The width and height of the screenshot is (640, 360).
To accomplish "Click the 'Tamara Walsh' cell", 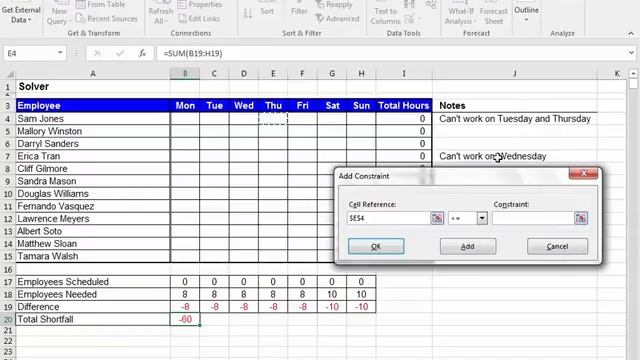I will [x=93, y=256].
